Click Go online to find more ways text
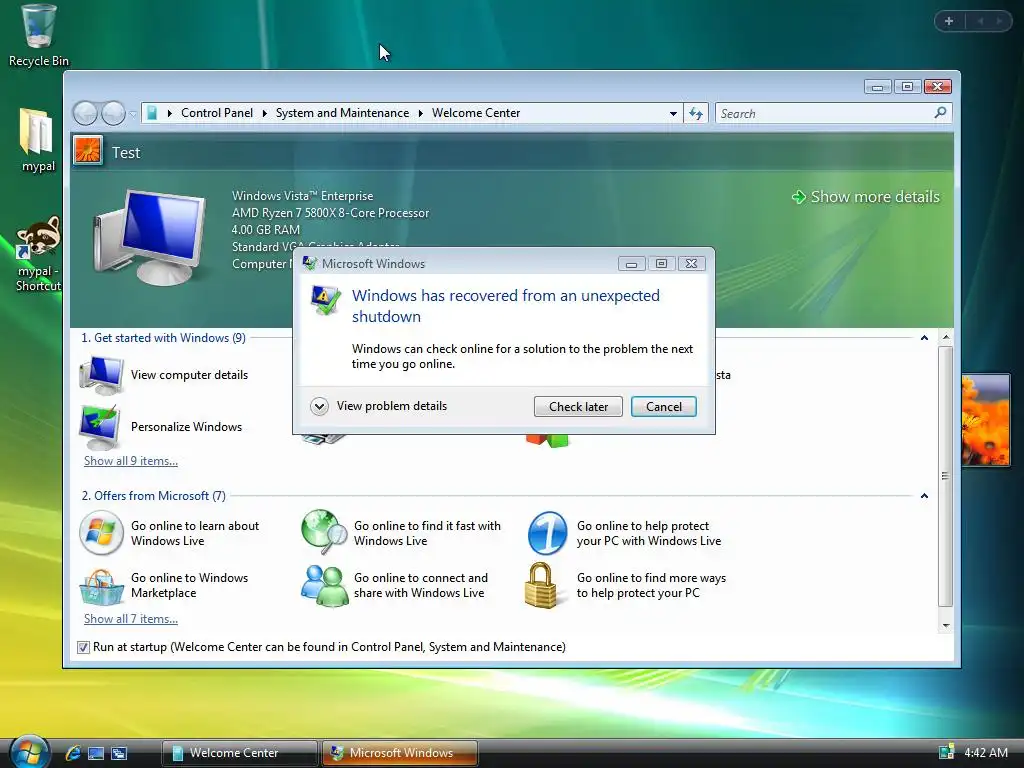This screenshot has width=1024, height=768. 651,585
